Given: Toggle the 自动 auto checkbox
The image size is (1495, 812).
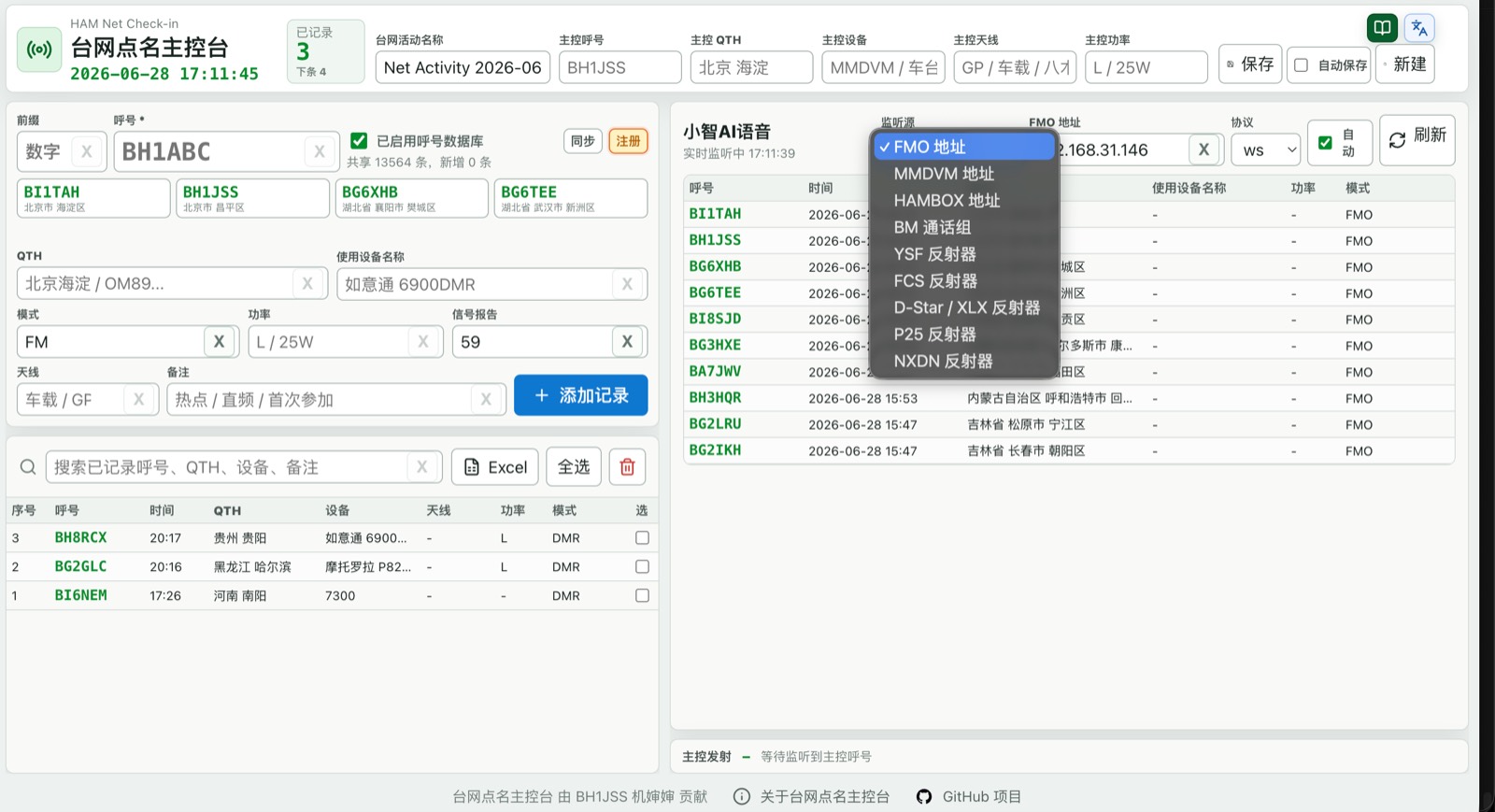Looking at the screenshot, I should point(1325,143).
